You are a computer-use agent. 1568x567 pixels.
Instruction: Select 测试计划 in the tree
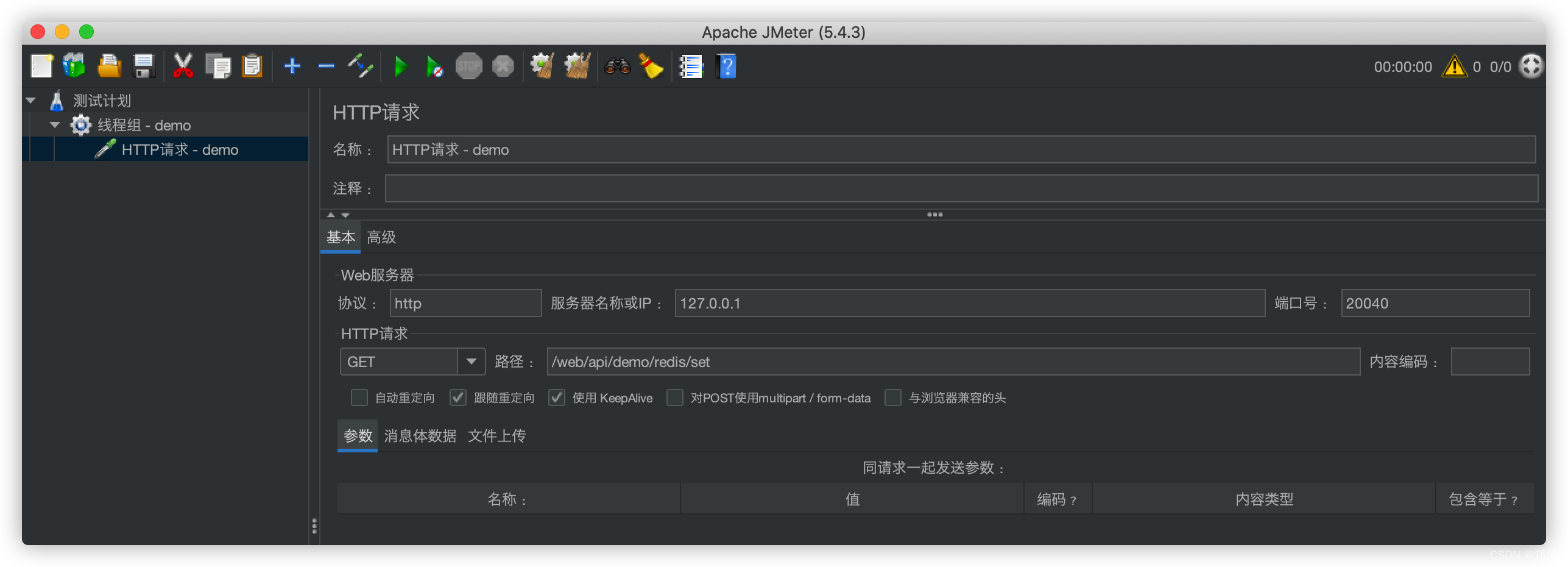pyautogui.click(x=102, y=101)
